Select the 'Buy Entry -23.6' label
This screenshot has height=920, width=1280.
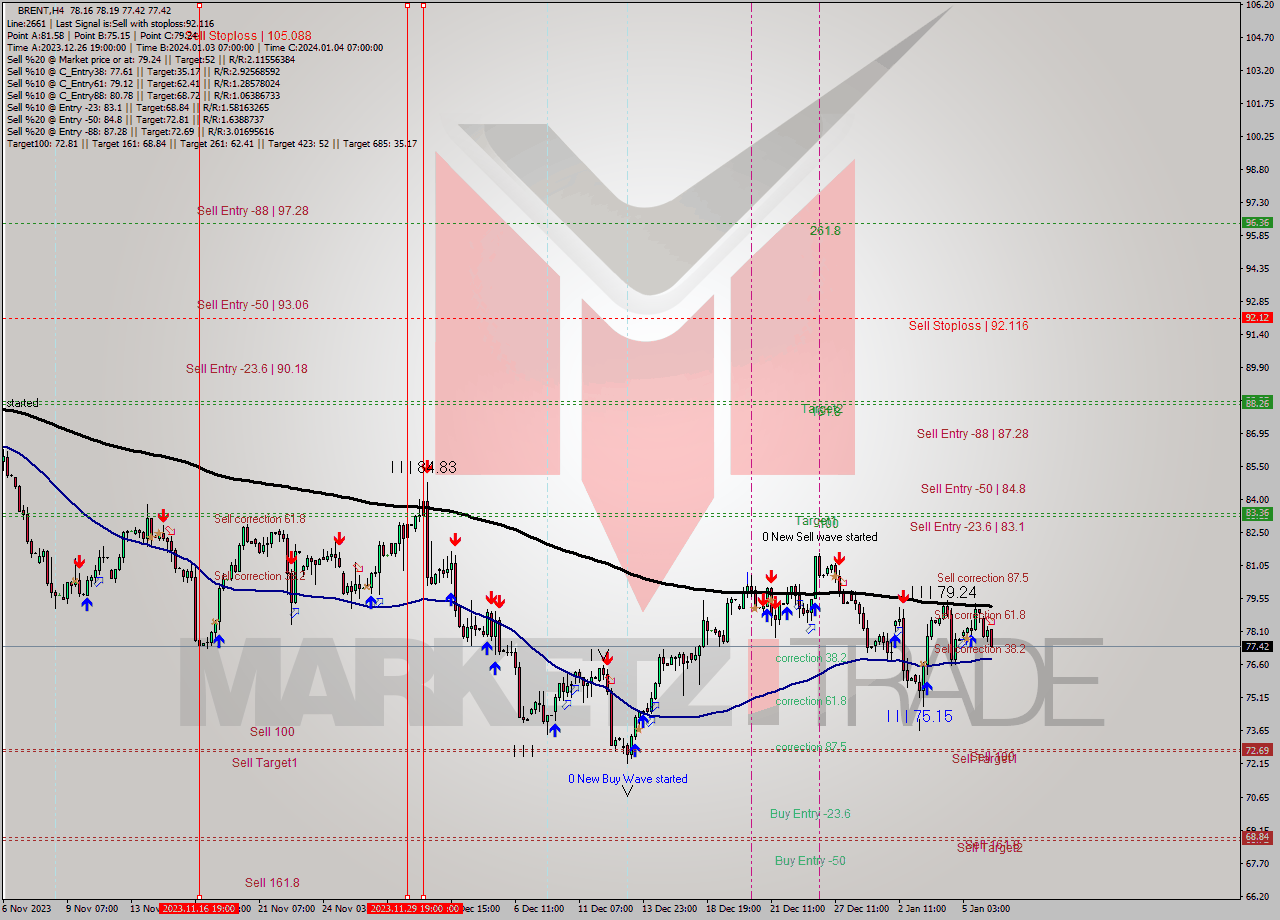(810, 814)
